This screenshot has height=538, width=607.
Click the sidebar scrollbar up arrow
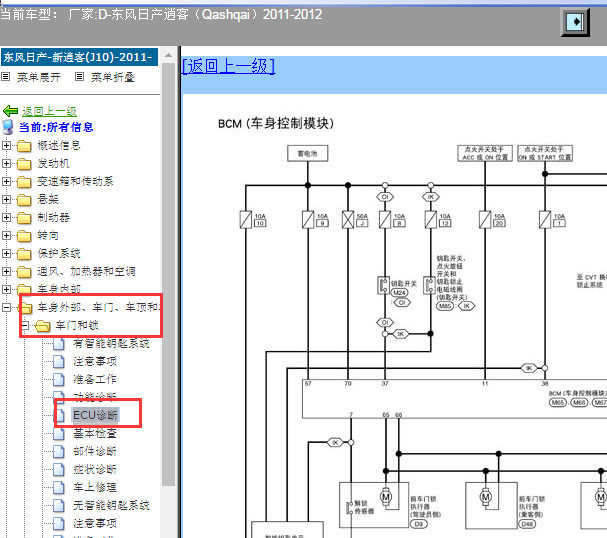168,55
